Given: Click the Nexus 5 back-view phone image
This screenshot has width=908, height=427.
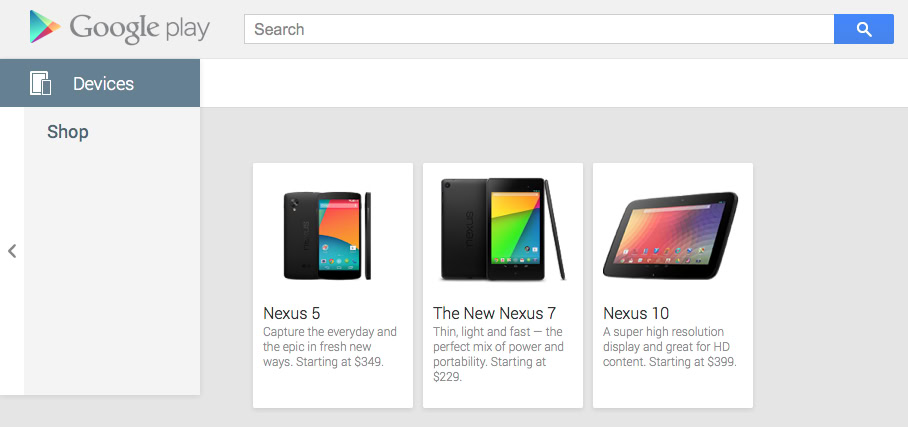Looking at the screenshot, I should pos(299,236).
